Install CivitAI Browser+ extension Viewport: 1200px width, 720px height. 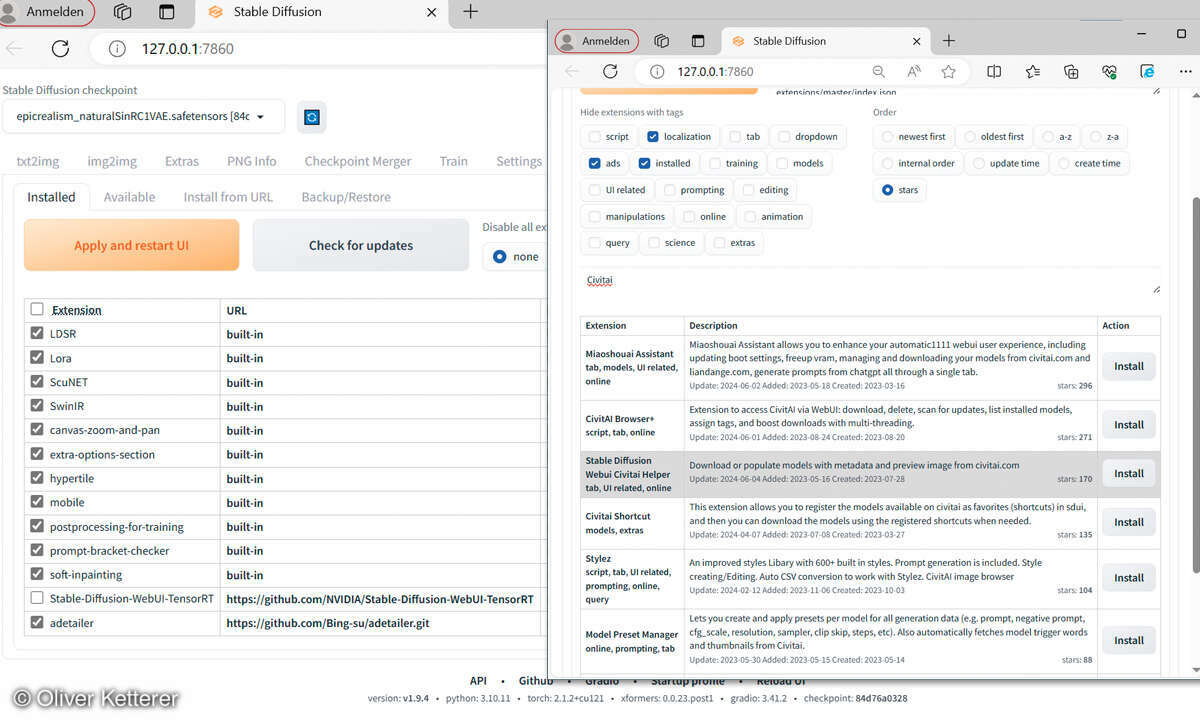tap(1129, 425)
